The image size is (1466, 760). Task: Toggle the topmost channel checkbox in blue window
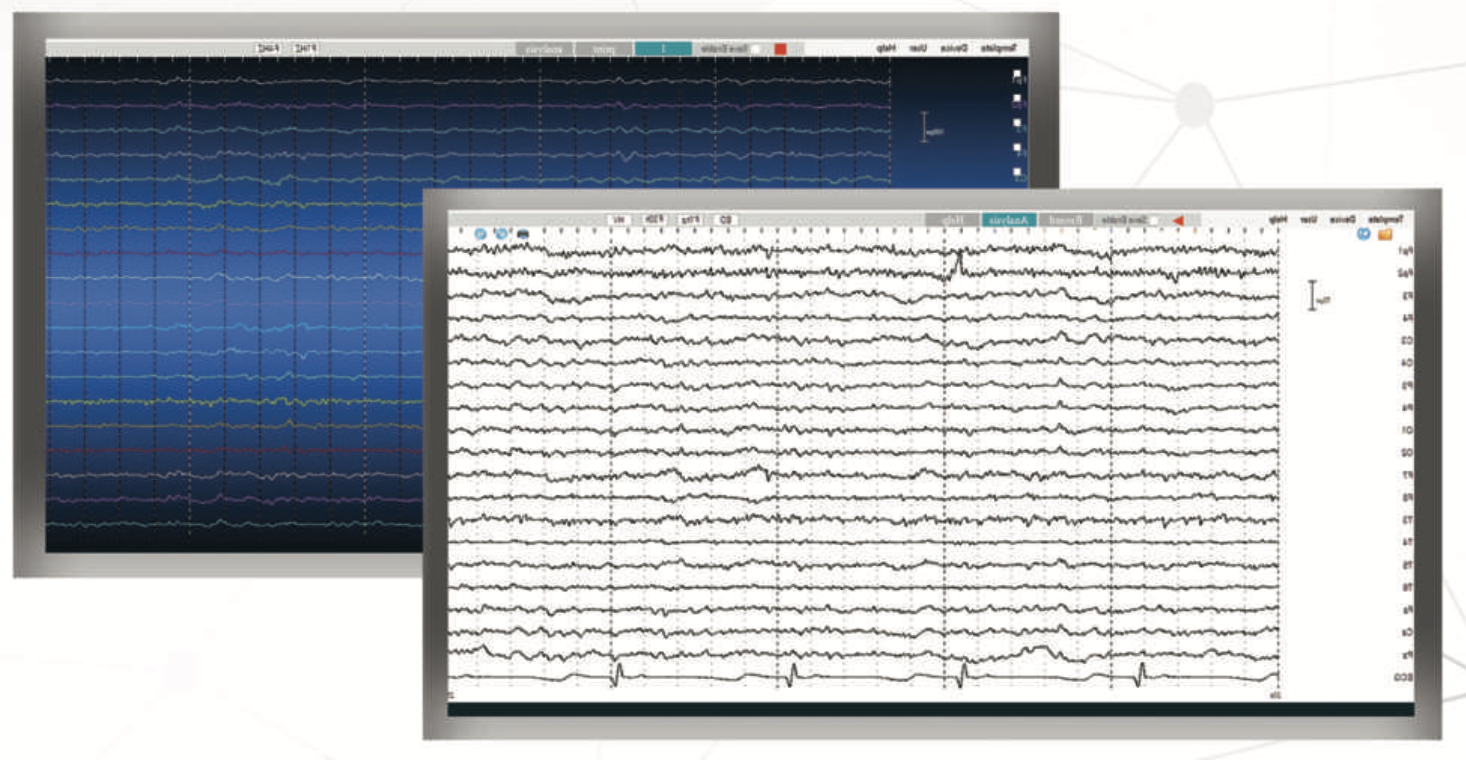(x=1017, y=74)
